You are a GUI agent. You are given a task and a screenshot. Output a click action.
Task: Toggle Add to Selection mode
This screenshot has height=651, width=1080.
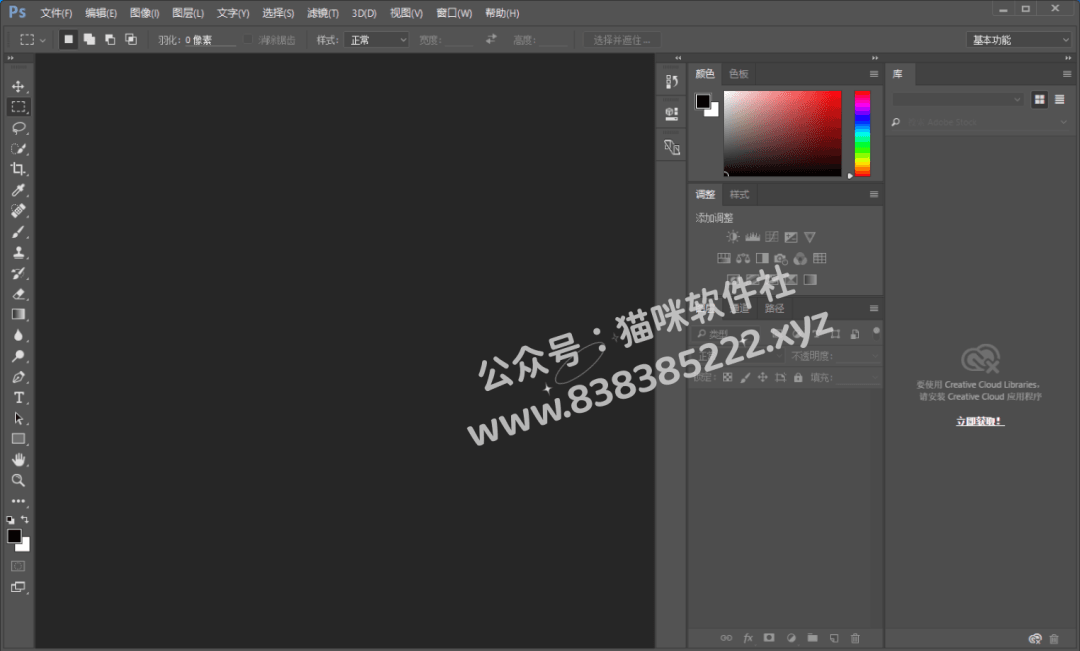pyautogui.click(x=89, y=39)
